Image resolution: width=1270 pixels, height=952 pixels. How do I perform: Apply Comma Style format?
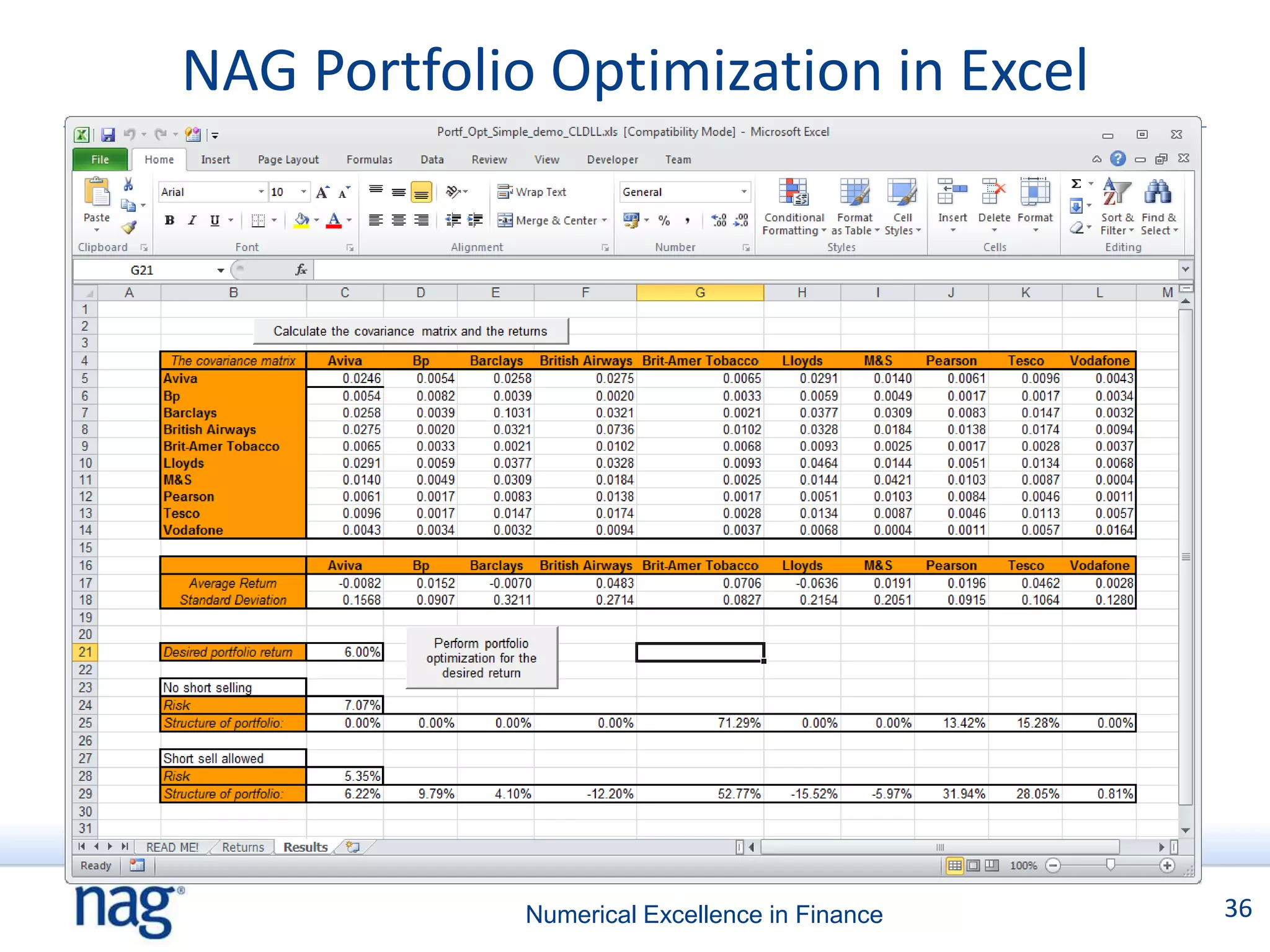pos(687,221)
